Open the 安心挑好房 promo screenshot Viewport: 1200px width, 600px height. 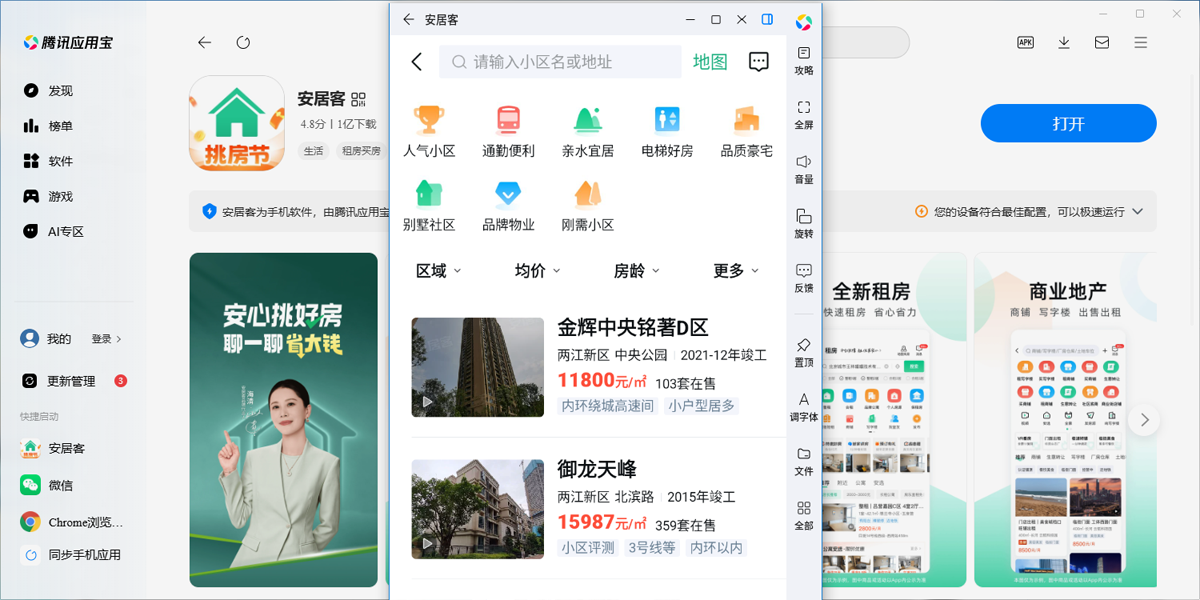pos(283,420)
